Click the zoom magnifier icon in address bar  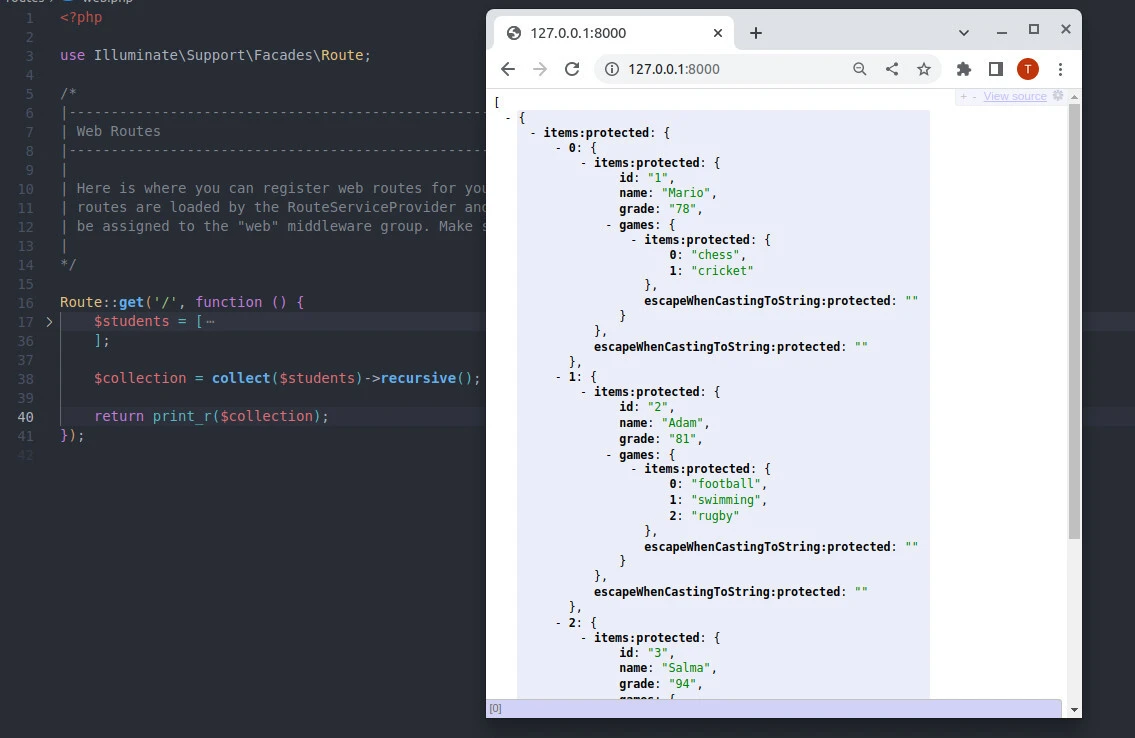[860, 69]
